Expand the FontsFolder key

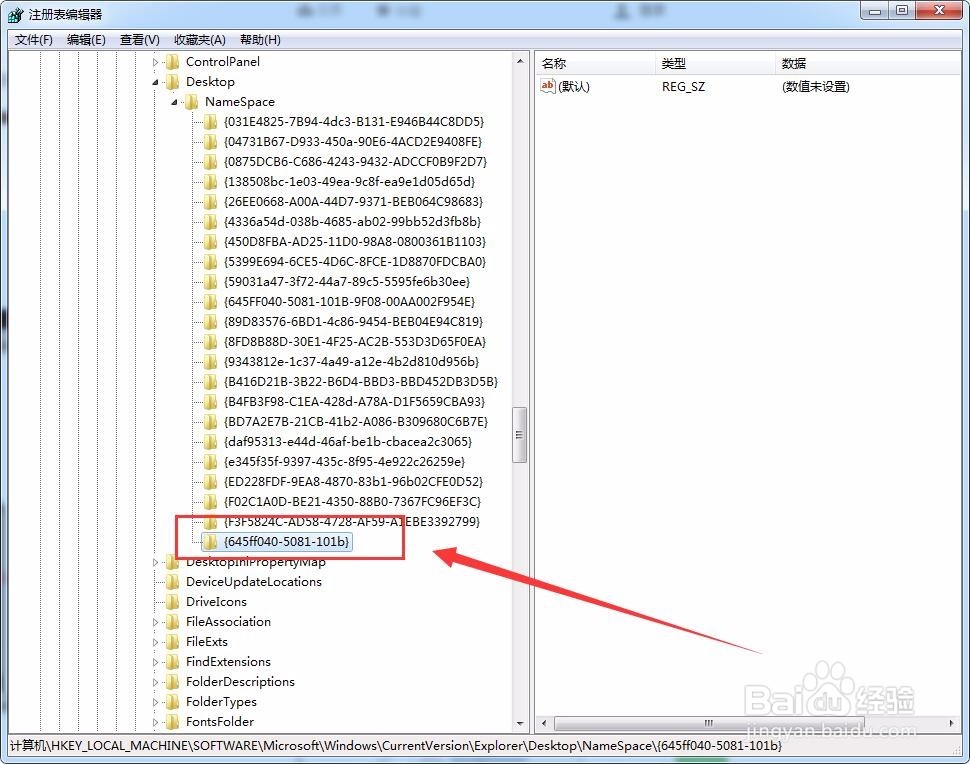pos(155,723)
